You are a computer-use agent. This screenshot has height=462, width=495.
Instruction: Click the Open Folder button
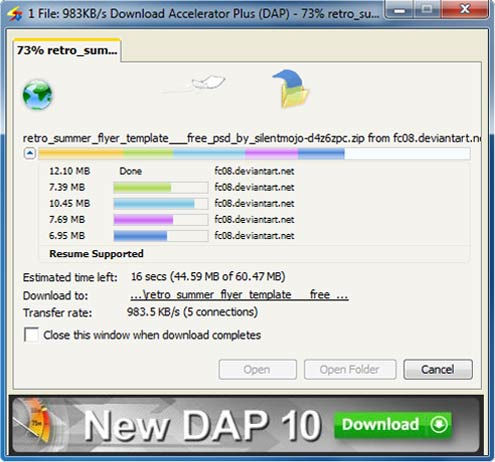(x=350, y=369)
